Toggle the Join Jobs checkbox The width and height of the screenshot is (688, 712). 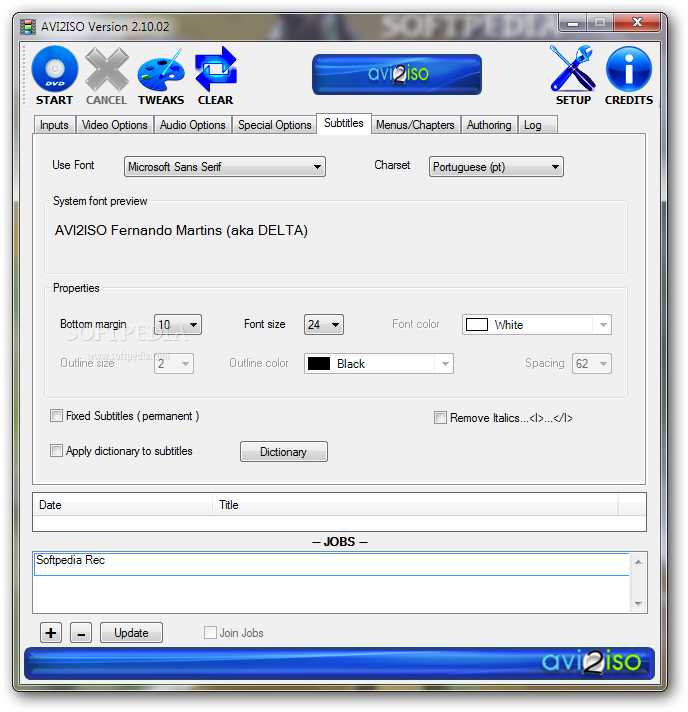(x=210, y=633)
